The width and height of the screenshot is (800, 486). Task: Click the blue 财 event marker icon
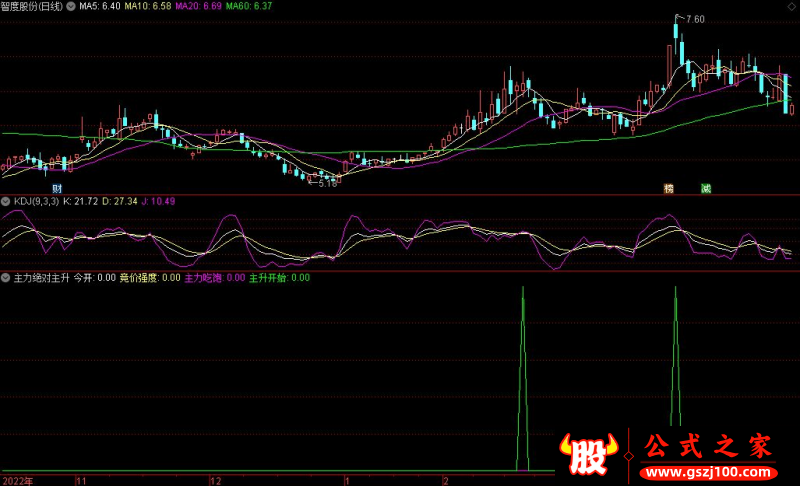point(57,188)
